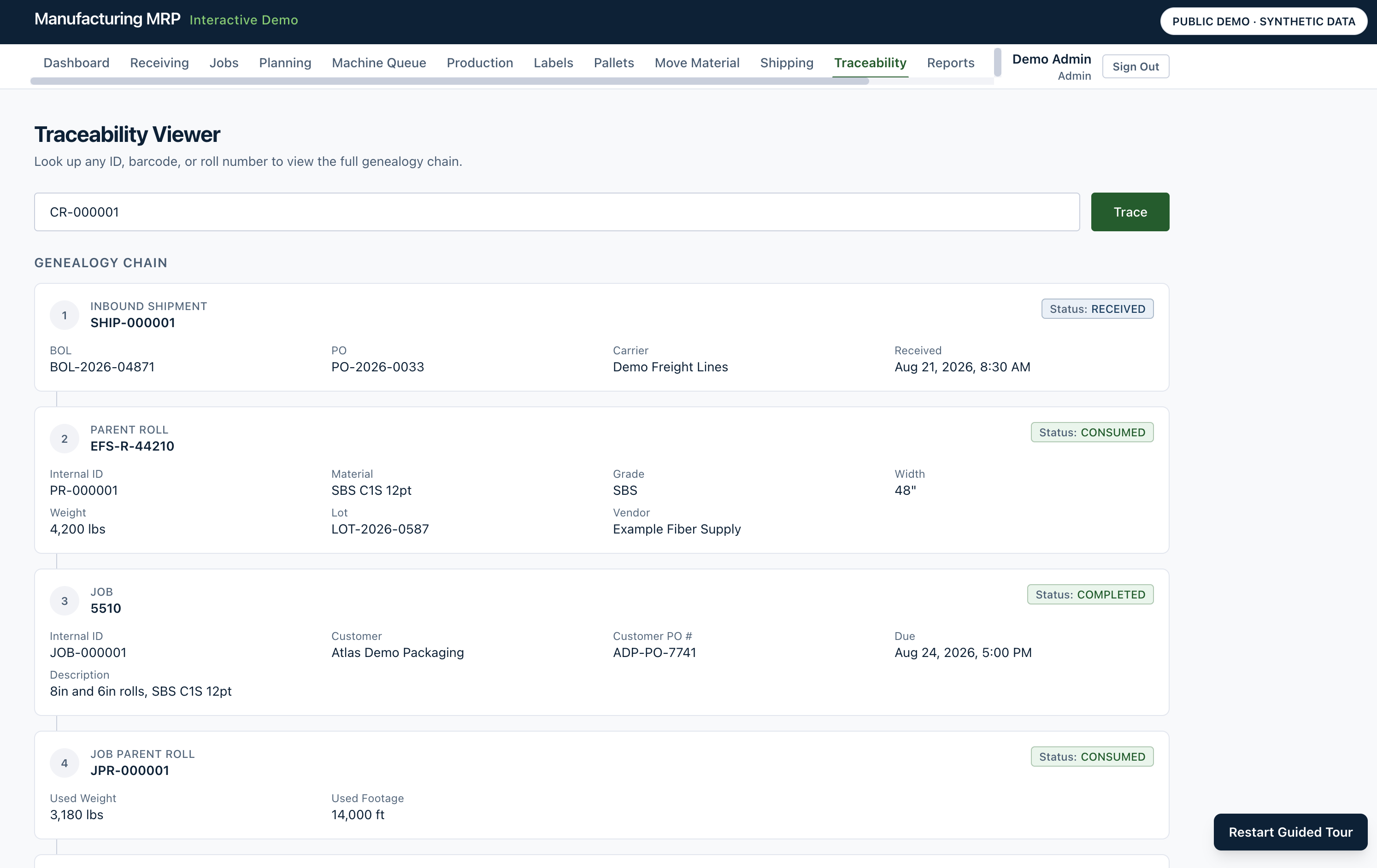
Task: Click the Example Fiber Supply vendor
Action: click(677, 529)
